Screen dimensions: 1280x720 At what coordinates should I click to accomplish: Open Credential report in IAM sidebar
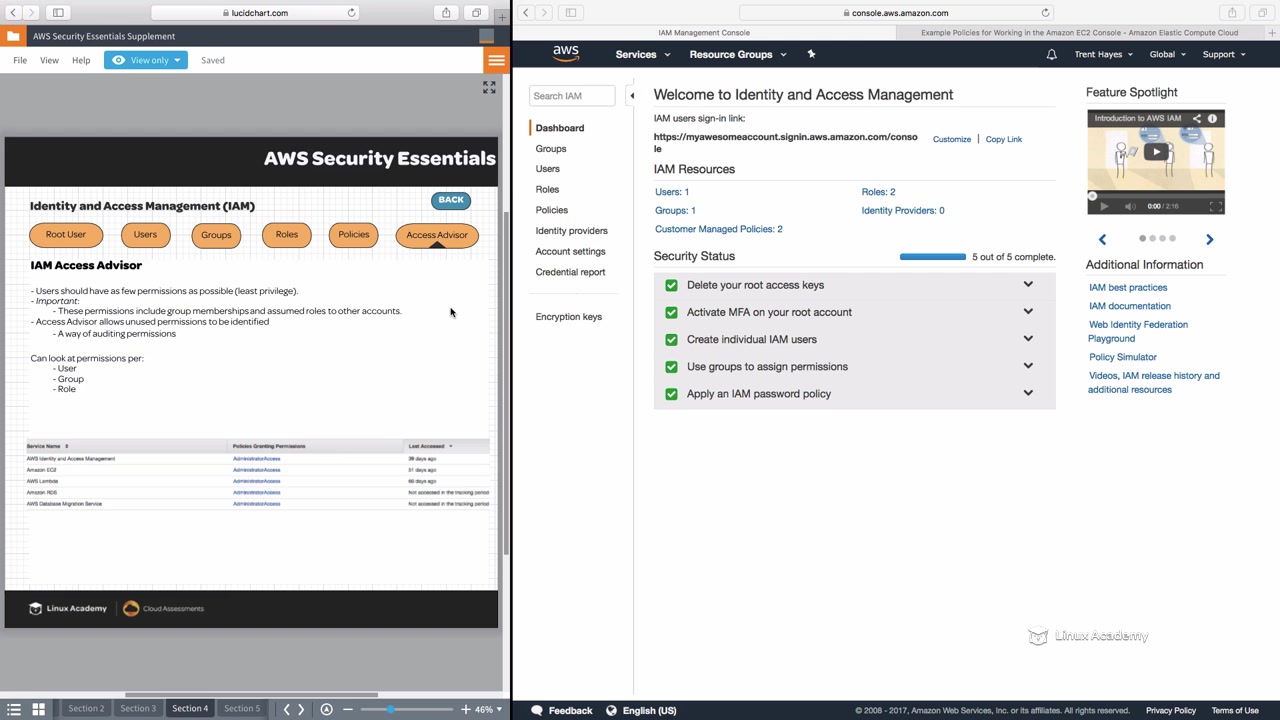[x=570, y=272]
